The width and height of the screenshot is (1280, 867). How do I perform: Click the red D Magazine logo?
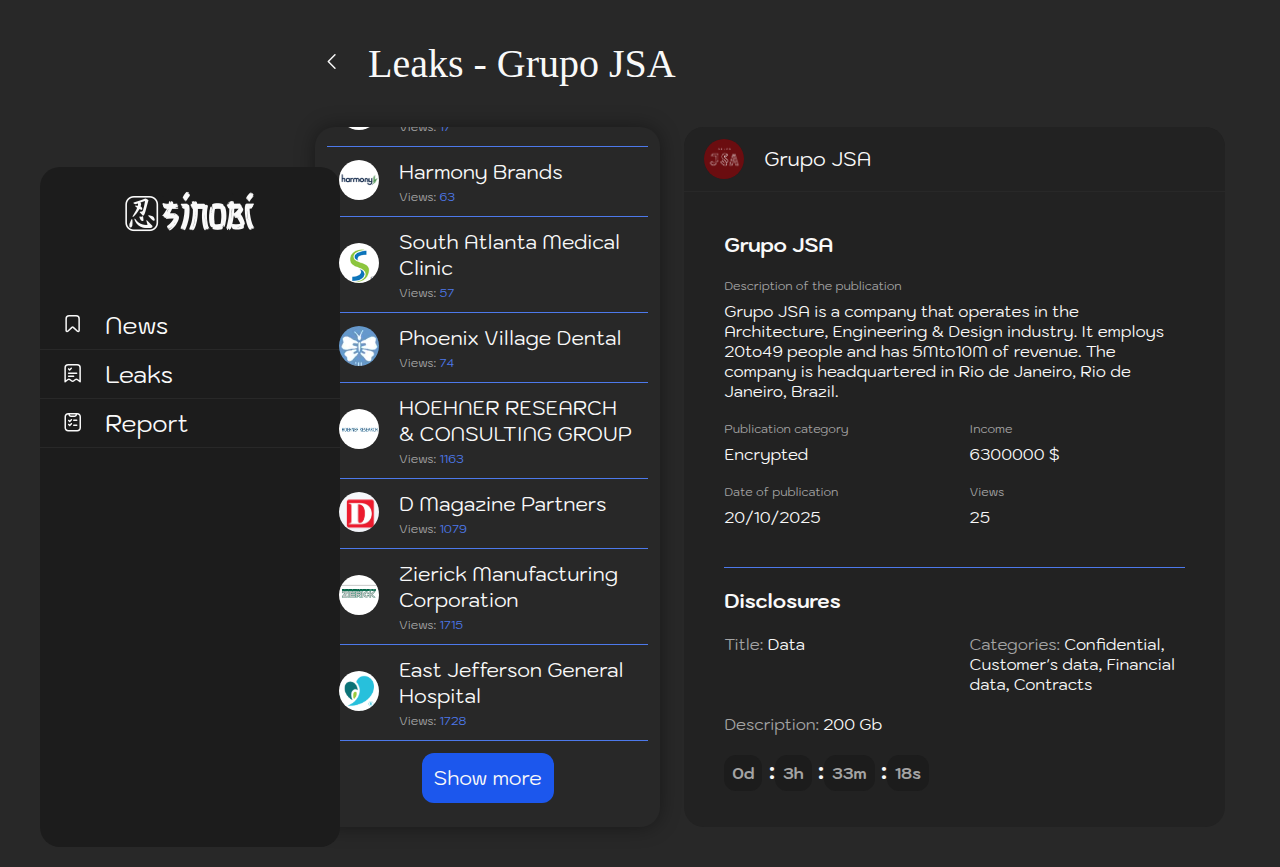(x=359, y=512)
